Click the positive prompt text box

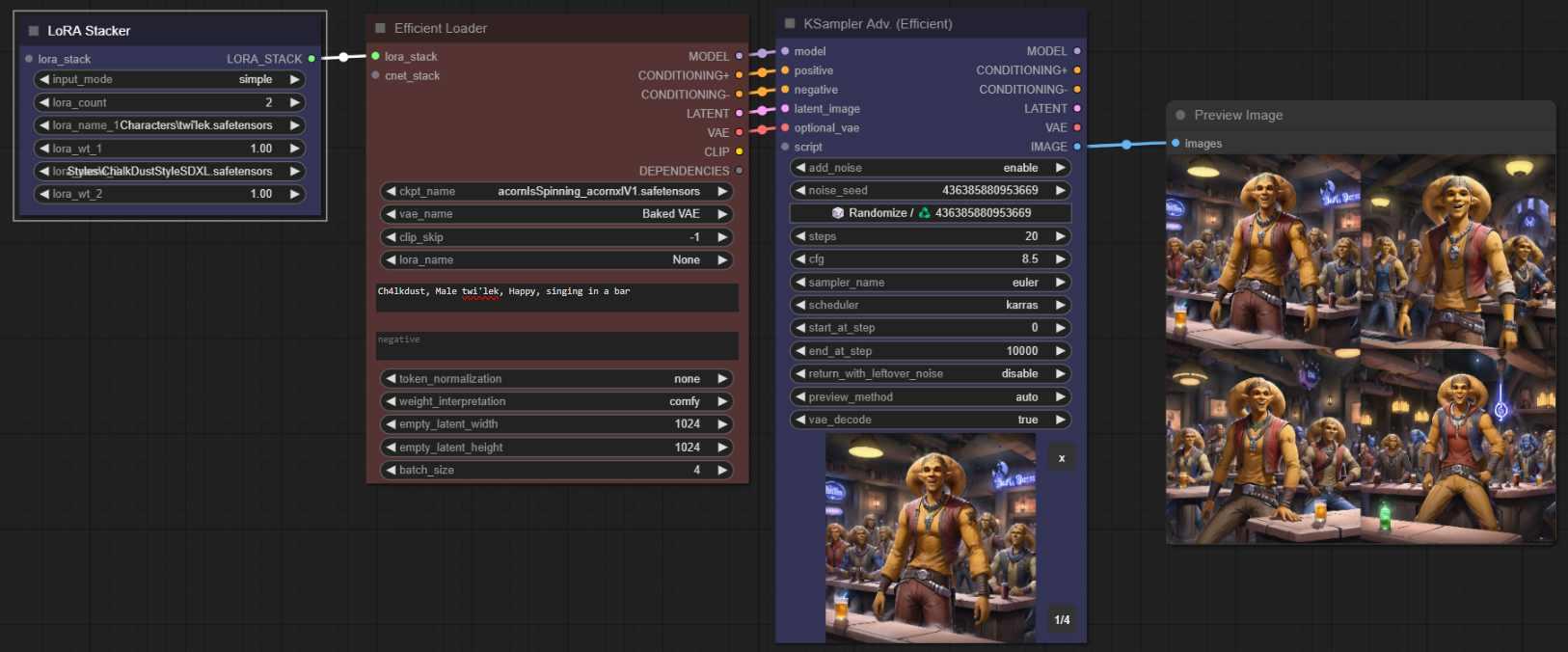tap(557, 297)
